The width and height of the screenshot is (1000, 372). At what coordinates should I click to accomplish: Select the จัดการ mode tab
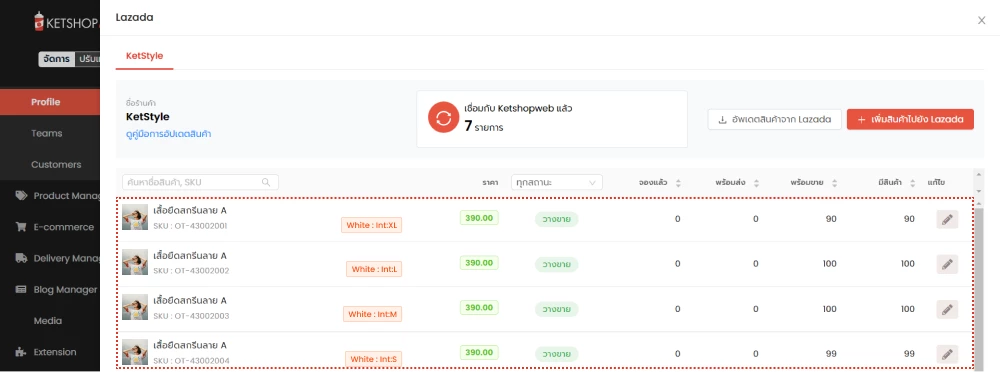point(56,59)
